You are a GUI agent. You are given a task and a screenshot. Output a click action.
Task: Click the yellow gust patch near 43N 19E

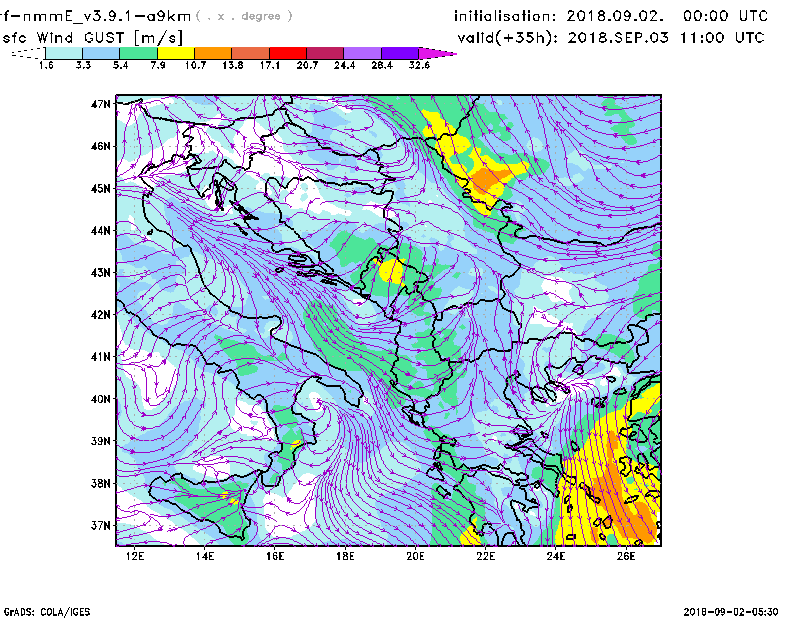392,270
